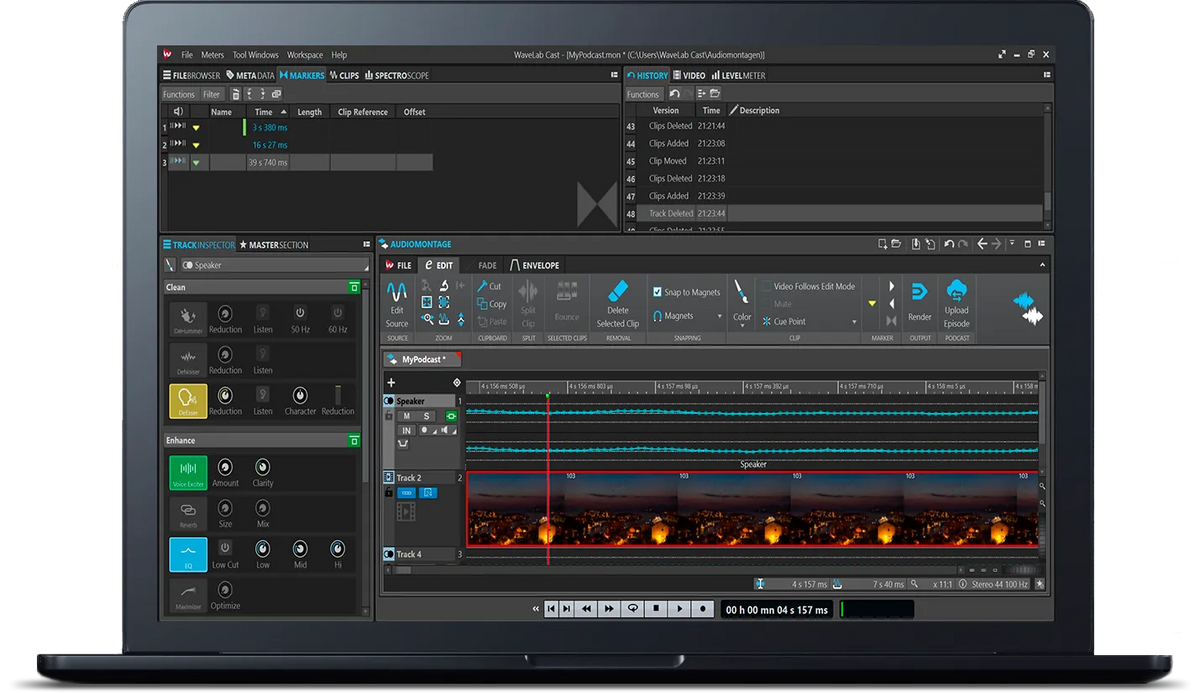1200x693 pixels.
Task: Click the Edit Source waveform icon
Action: tap(397, 292)
